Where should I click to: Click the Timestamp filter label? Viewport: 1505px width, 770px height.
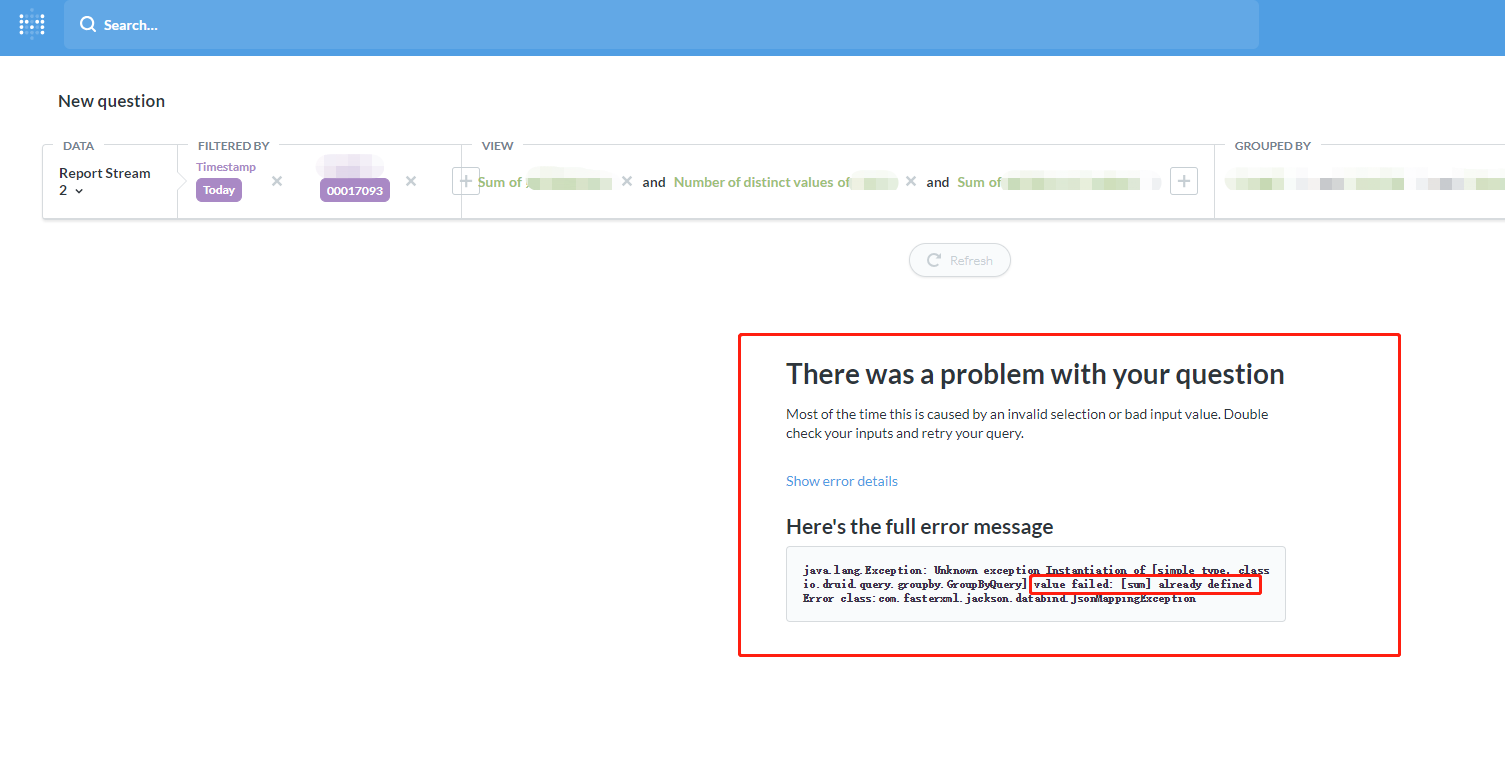(x=226, y=167)
